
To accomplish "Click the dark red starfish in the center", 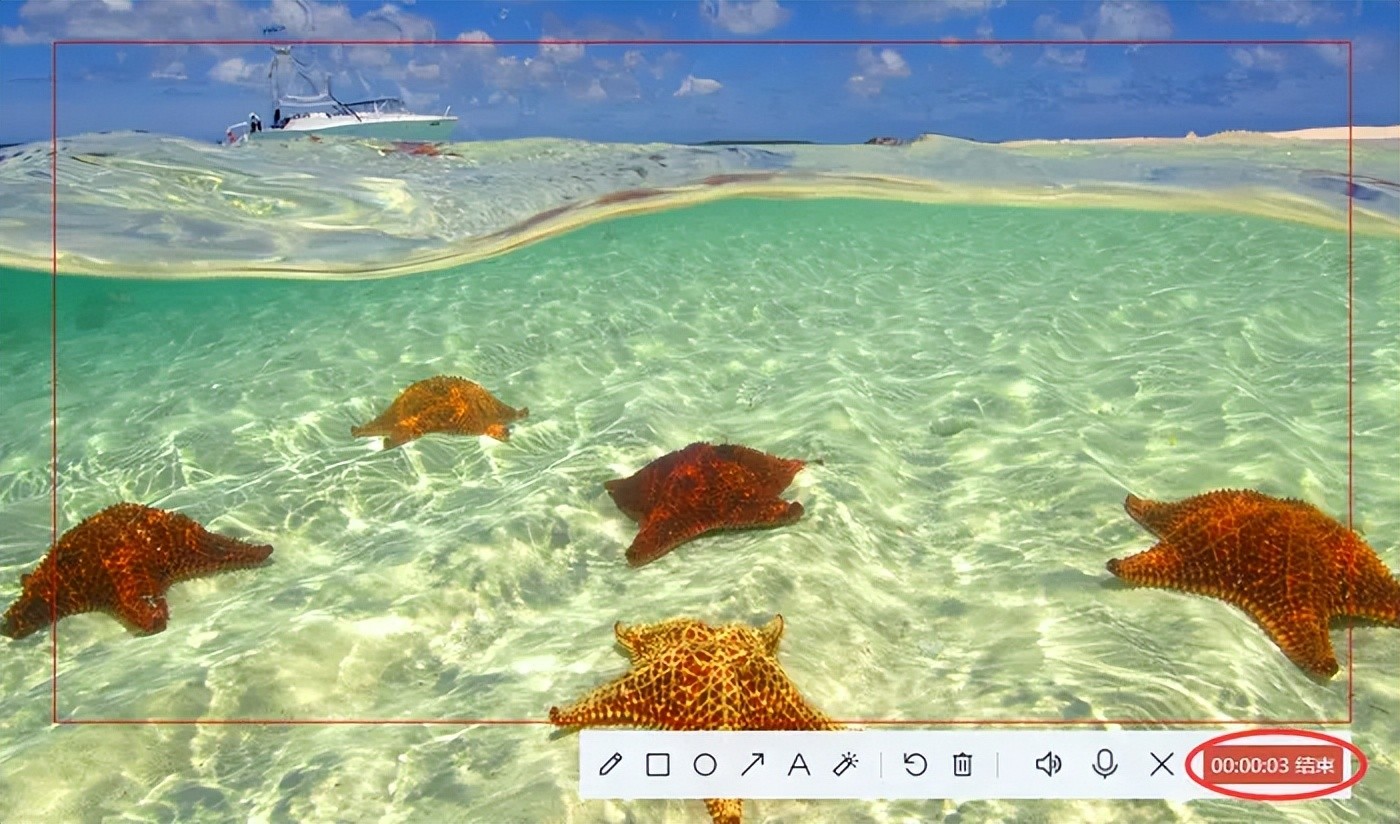I will [708, 497].
